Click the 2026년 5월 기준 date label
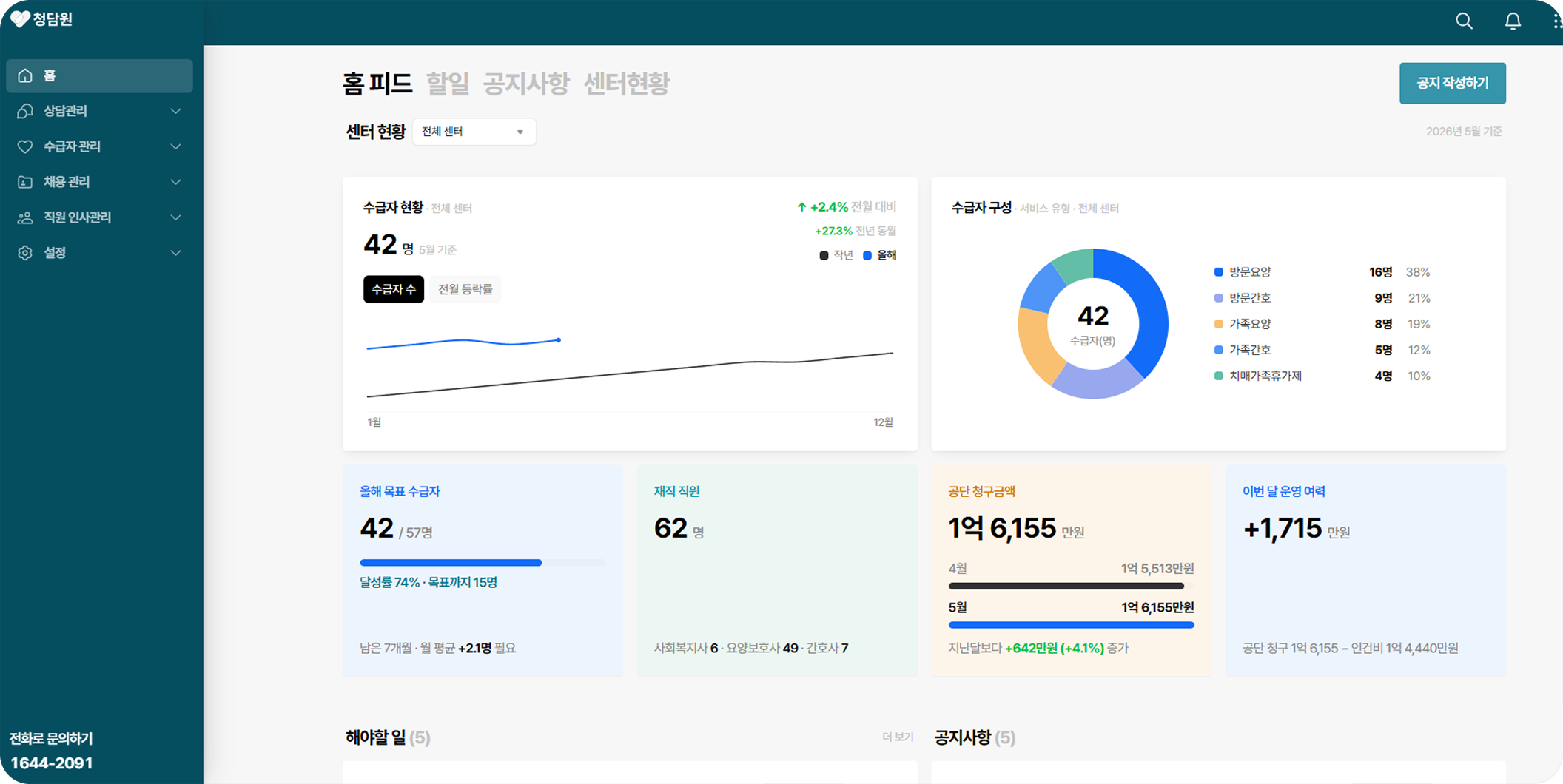The width and height of the screenshot is (1563, 784). click(x=1464, y=132)
